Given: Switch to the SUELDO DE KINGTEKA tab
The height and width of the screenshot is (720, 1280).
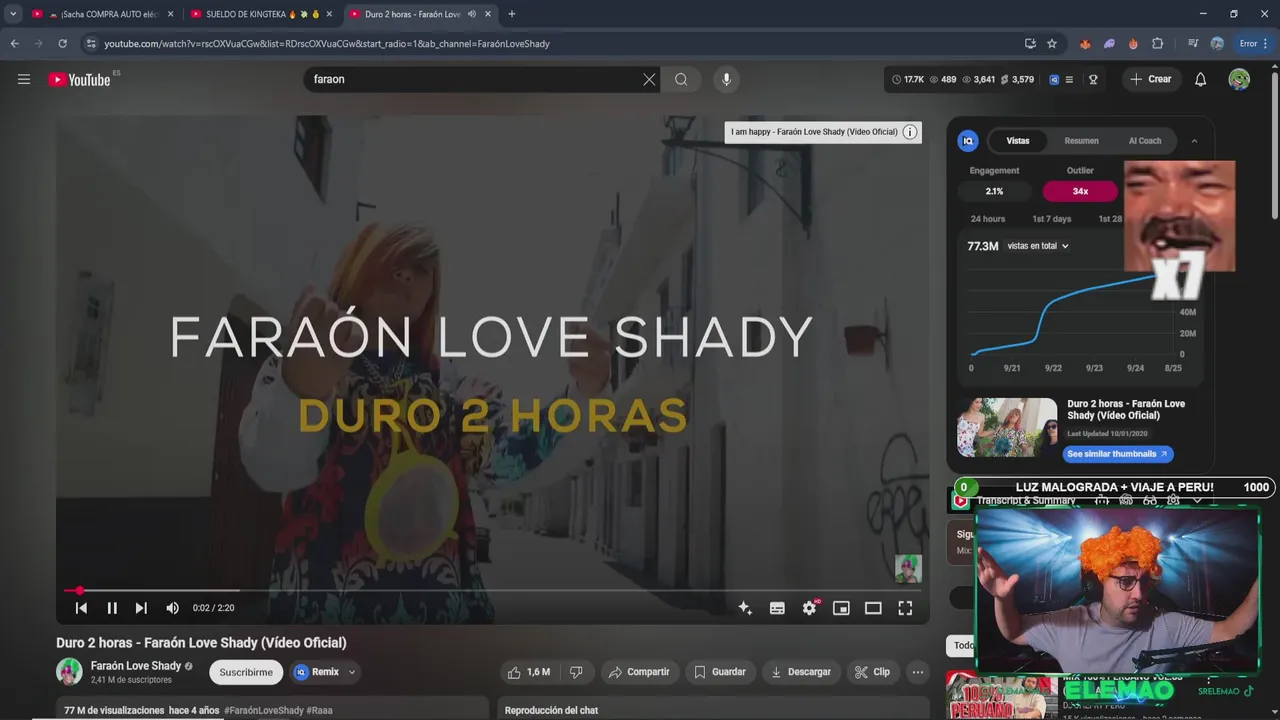Looking at the screenshot, I should (262, 14).
